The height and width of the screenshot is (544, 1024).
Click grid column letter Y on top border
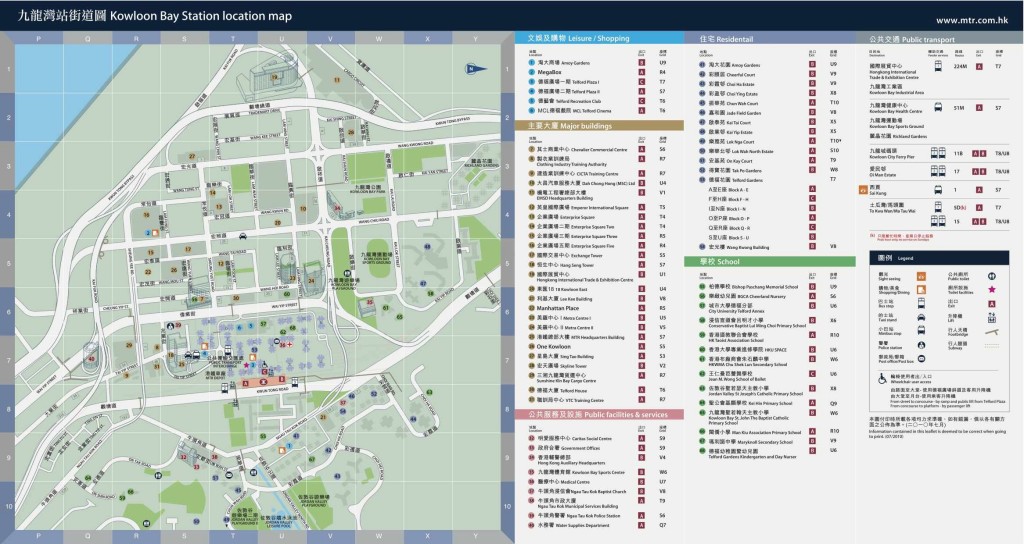475,39
